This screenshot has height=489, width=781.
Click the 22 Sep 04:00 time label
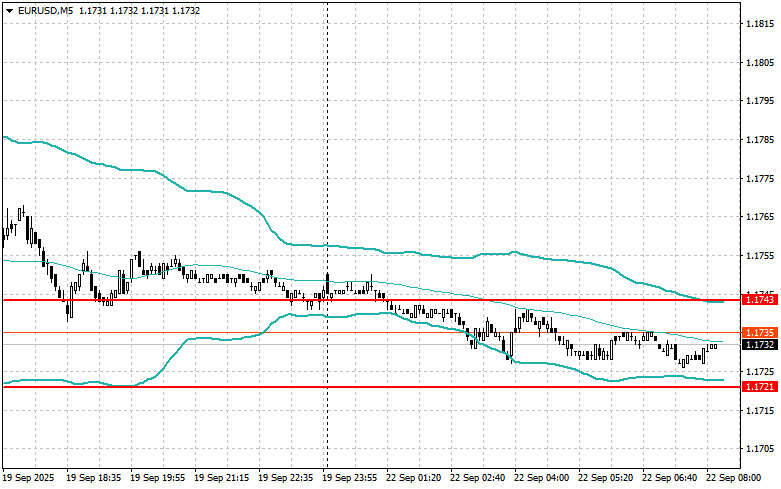click(541, 478)
